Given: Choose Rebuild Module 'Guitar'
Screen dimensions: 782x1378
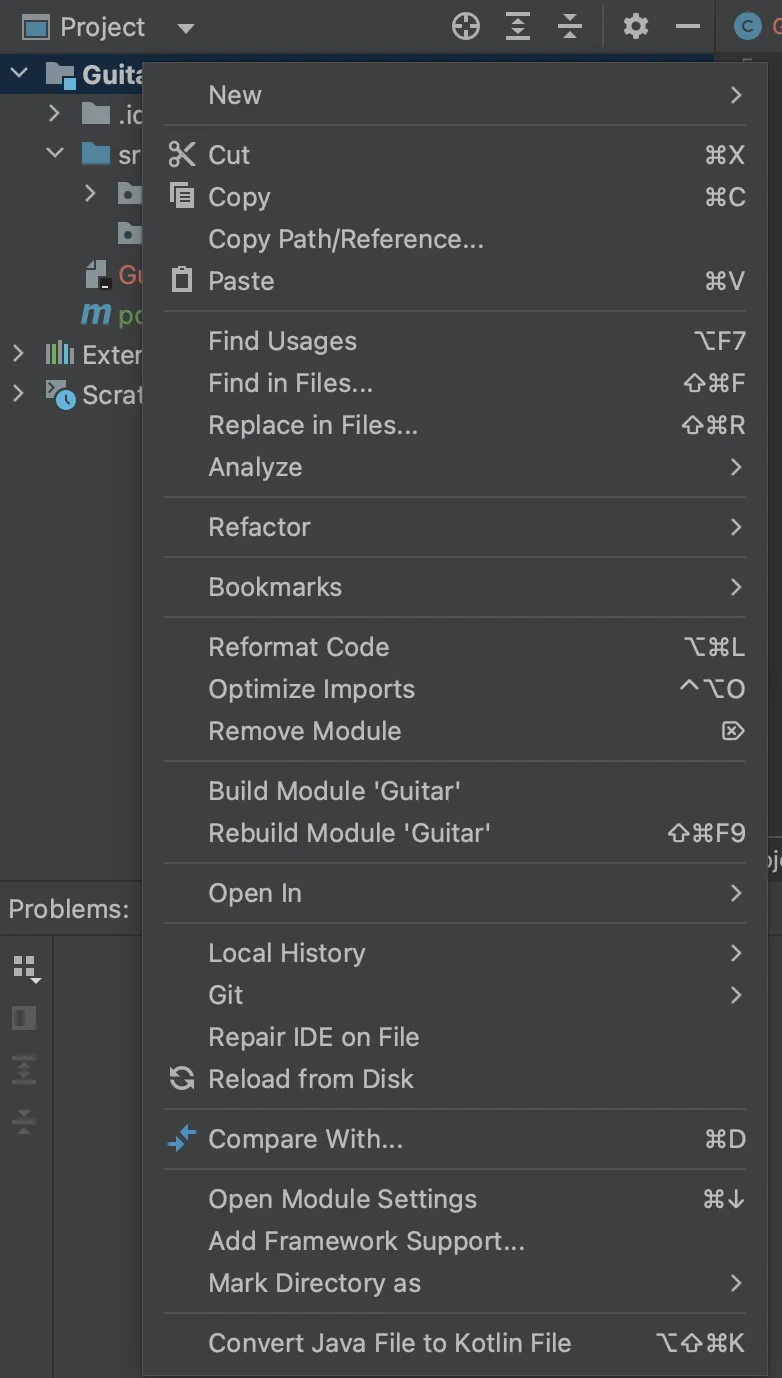Looking at the screenshot, I should point(349,833).
